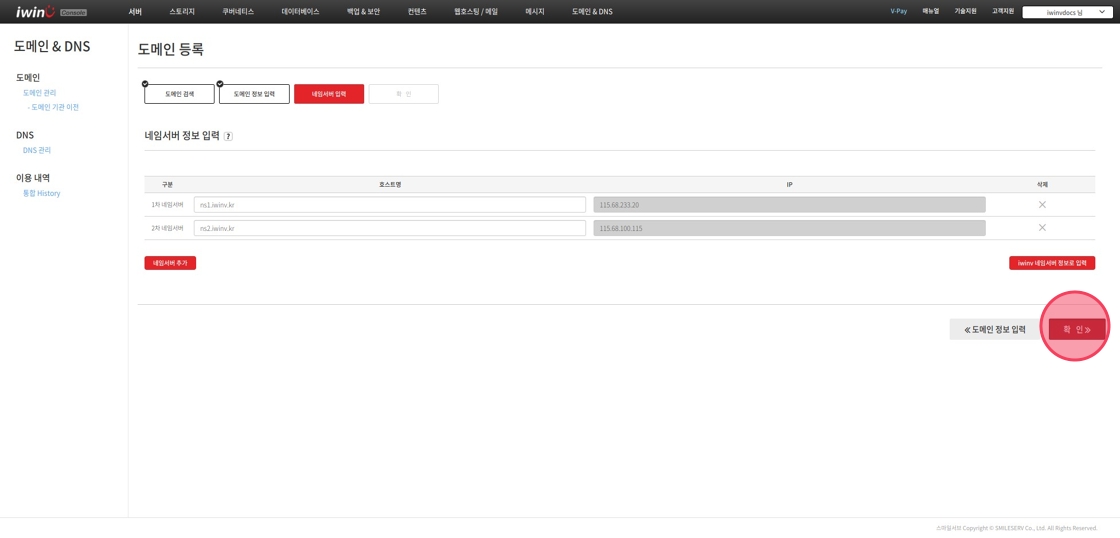This screenshot has width=1120, height=538.
Task: Delete the 2차 네임서버 row
Action: click(x=1042, y=228)
